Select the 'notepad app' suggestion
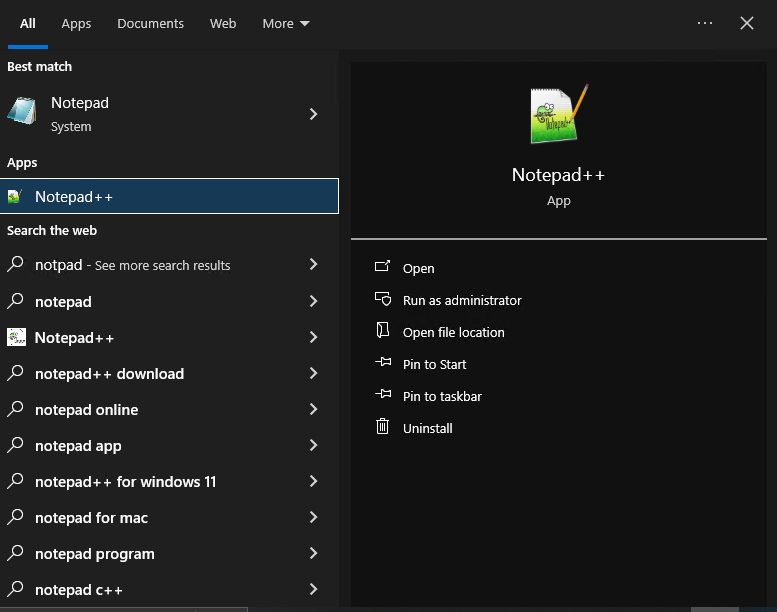This screenshot has height=612, width=777. (78, 446)
